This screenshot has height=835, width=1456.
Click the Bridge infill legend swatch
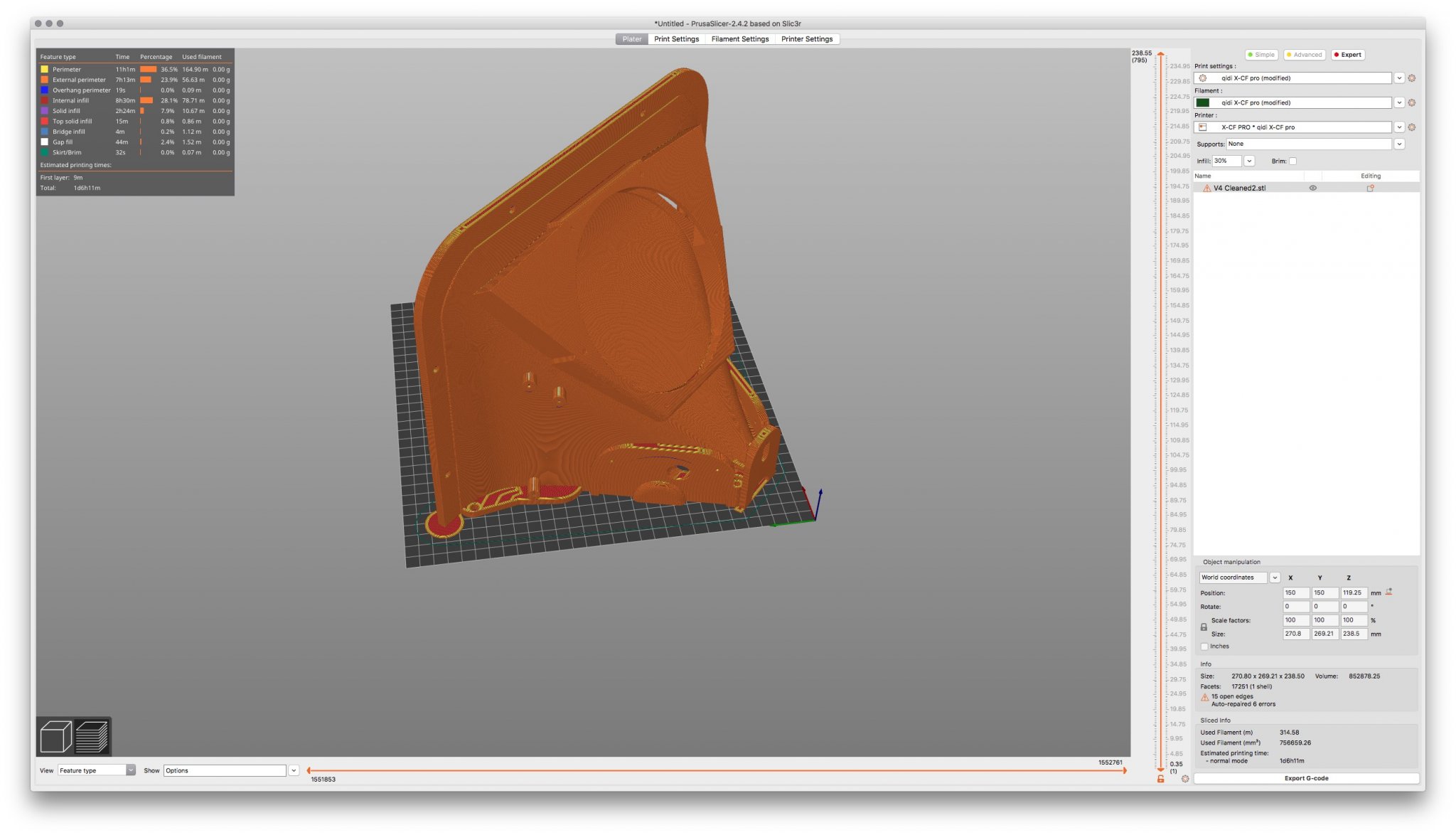click(45, 132)
